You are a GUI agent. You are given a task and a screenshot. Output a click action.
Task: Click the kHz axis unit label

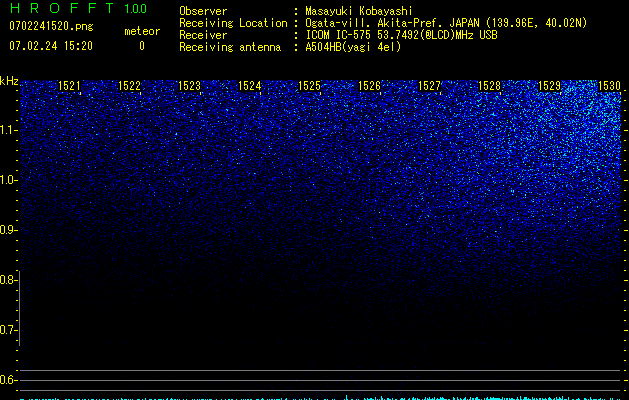point(9,81)
